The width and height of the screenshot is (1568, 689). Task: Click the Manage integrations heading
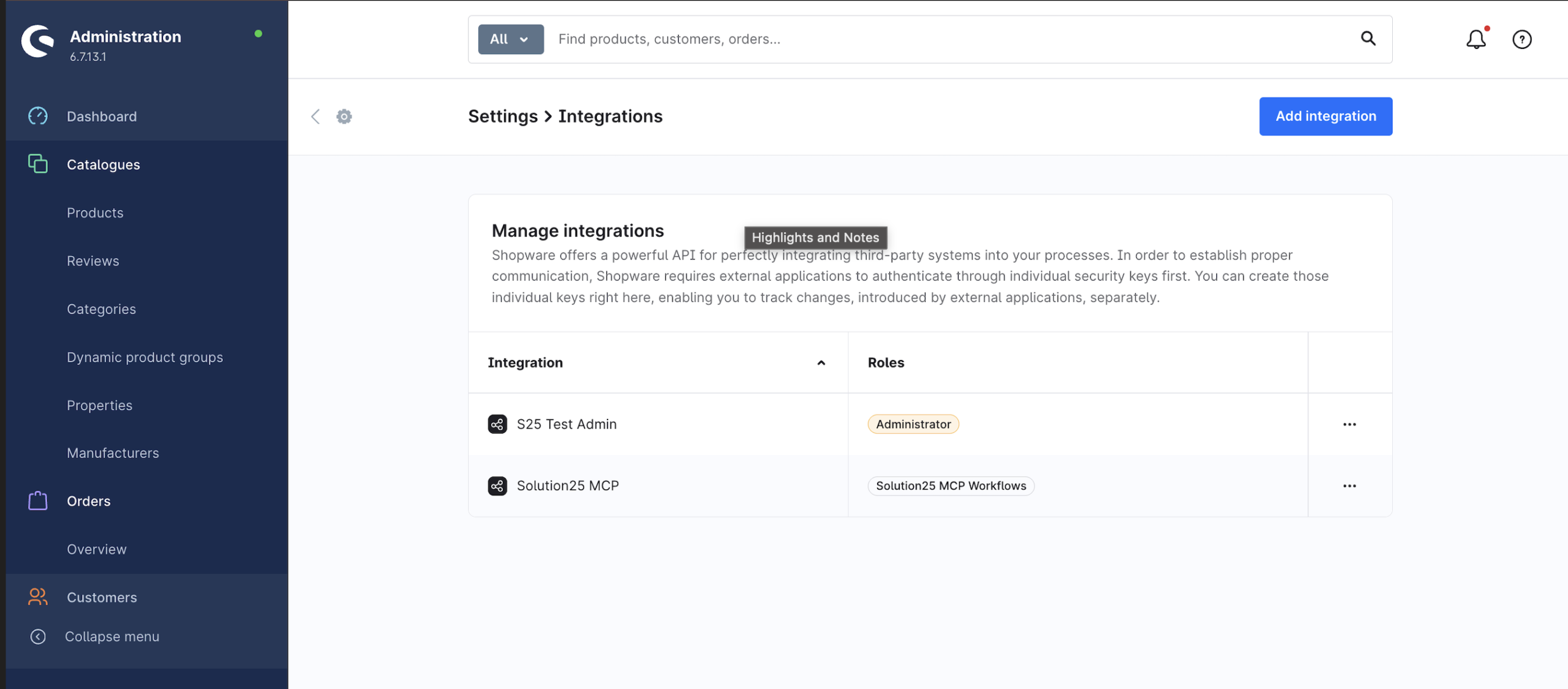point(578,231)
